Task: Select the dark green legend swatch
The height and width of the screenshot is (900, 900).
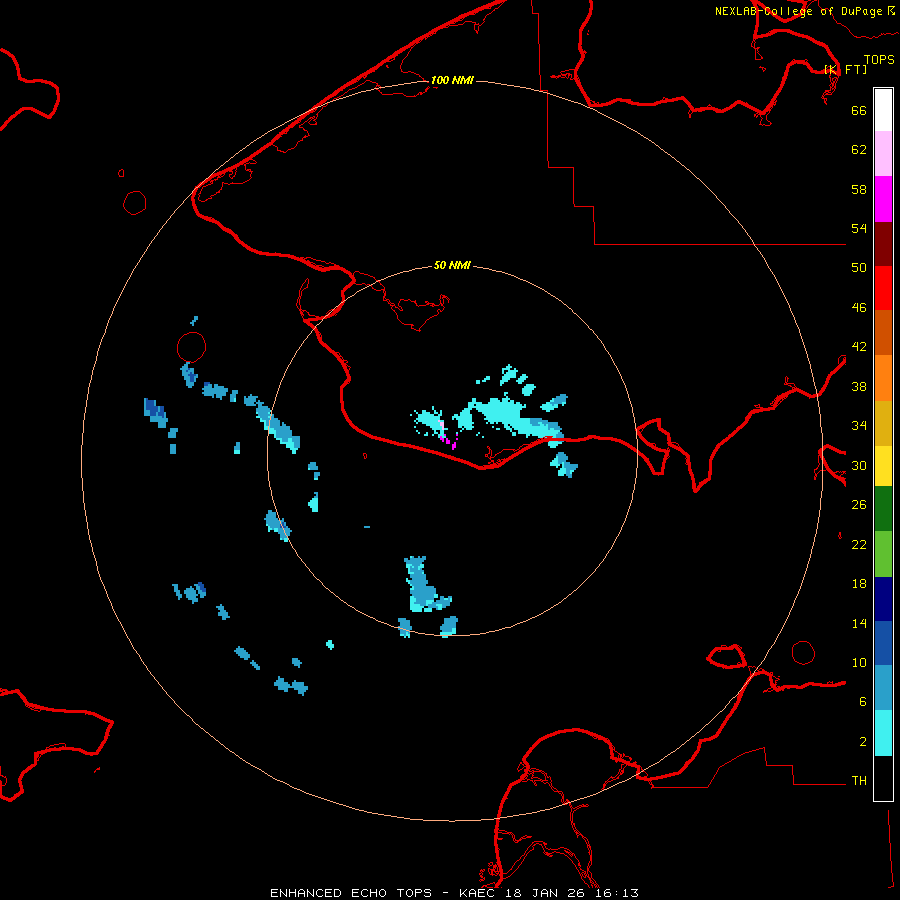Action: pos(883,509)
